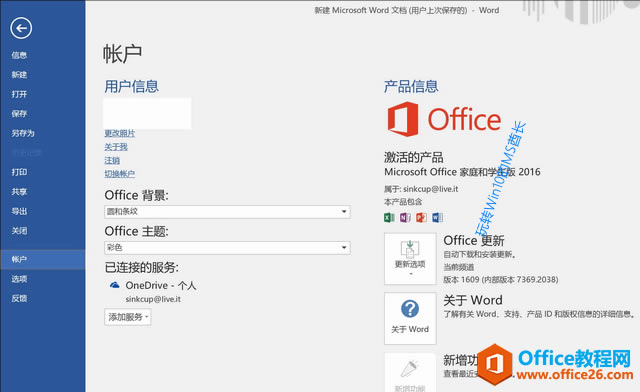The width and height of the screenshot is (640, 392).
Task: Click the Excel icon under 本产品包含
Action: click(x=389, y=218)
